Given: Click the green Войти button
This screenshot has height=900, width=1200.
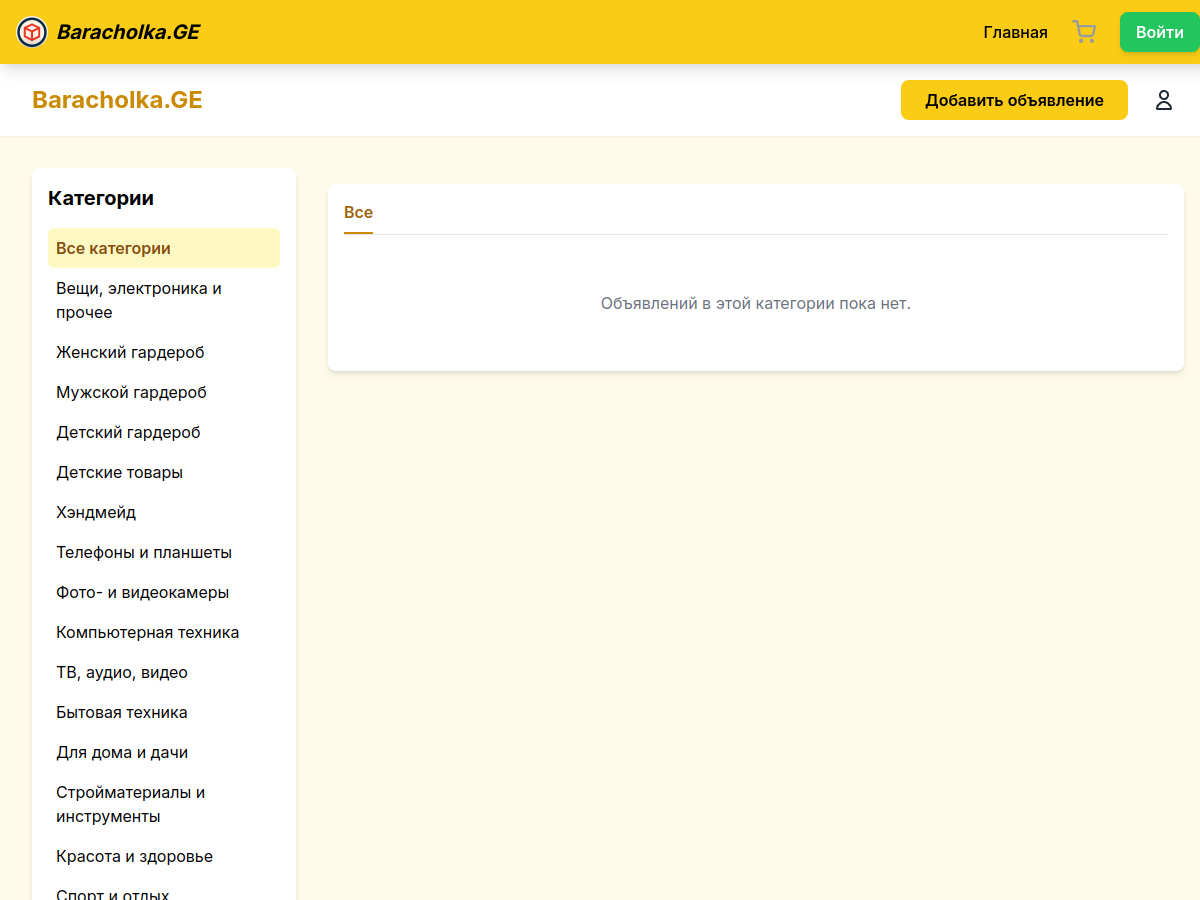Looking at the screenshot, I should tap(1159, 32).
